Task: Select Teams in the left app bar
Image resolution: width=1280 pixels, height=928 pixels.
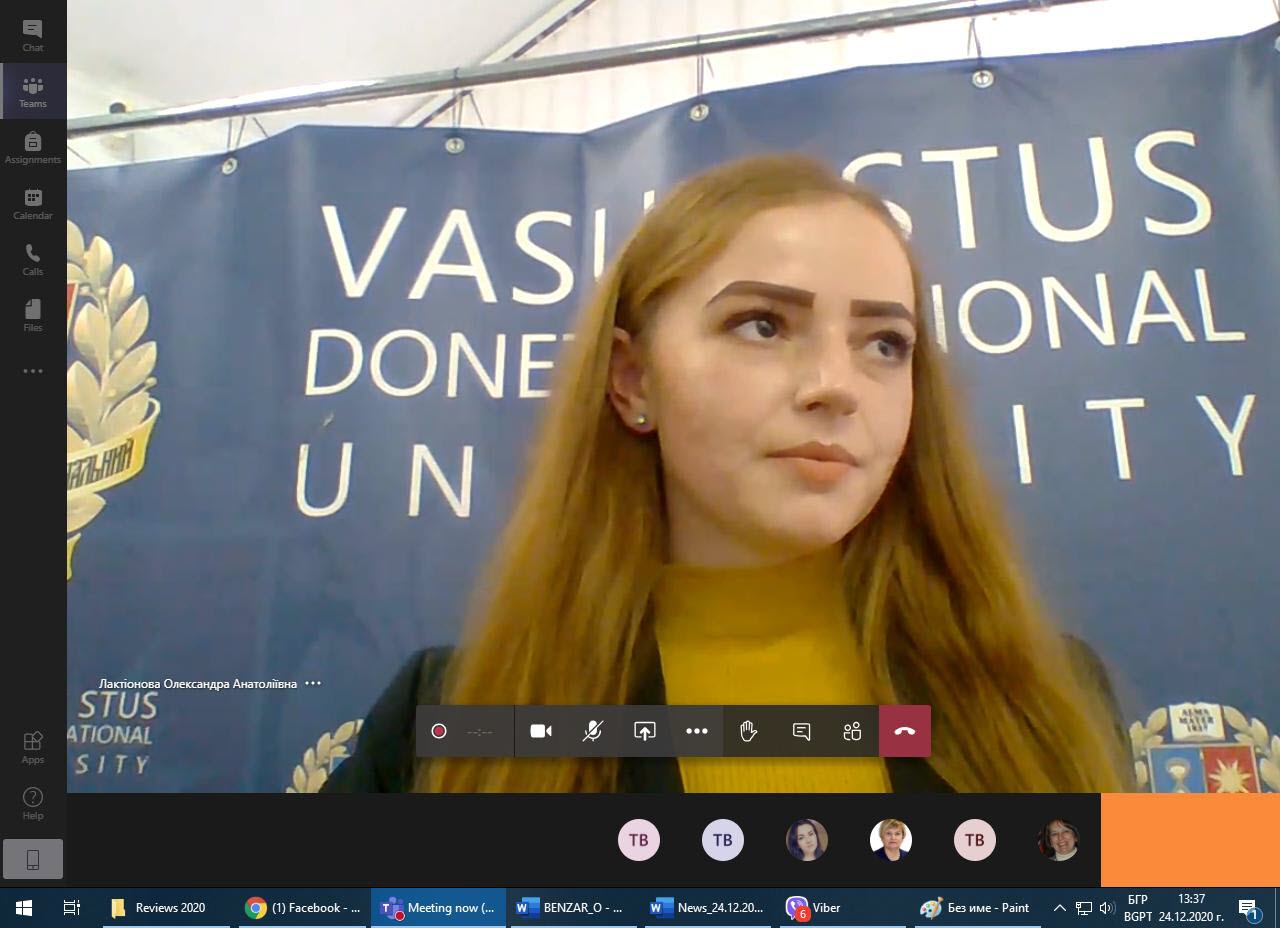Action: (x=33, y=91)
